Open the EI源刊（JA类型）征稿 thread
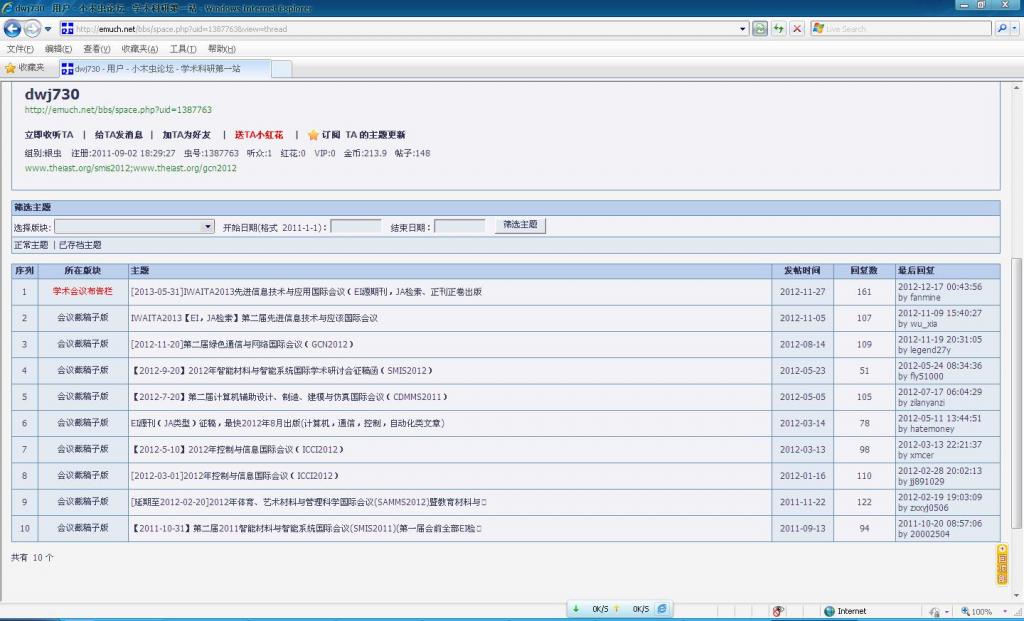The width and height of the screenshot is (1024, 621). (288, 423)
